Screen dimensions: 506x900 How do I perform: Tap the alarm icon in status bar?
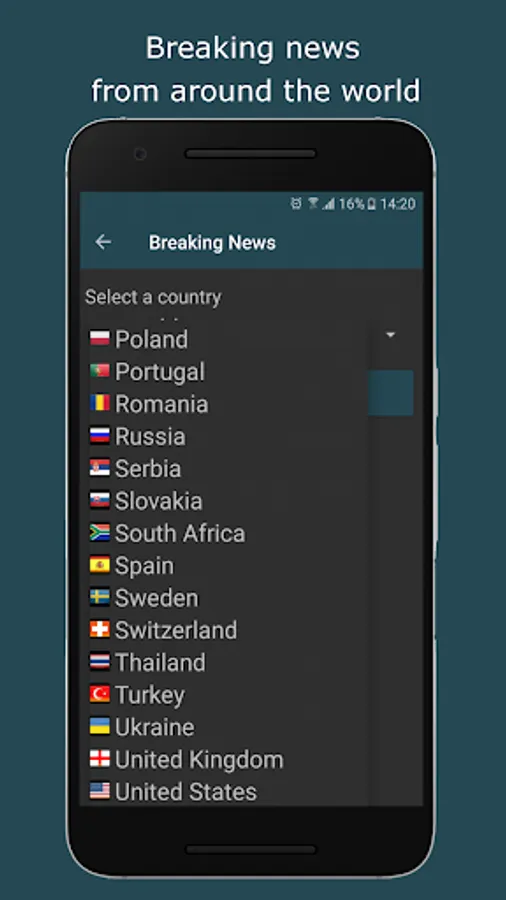pos(296,204)
